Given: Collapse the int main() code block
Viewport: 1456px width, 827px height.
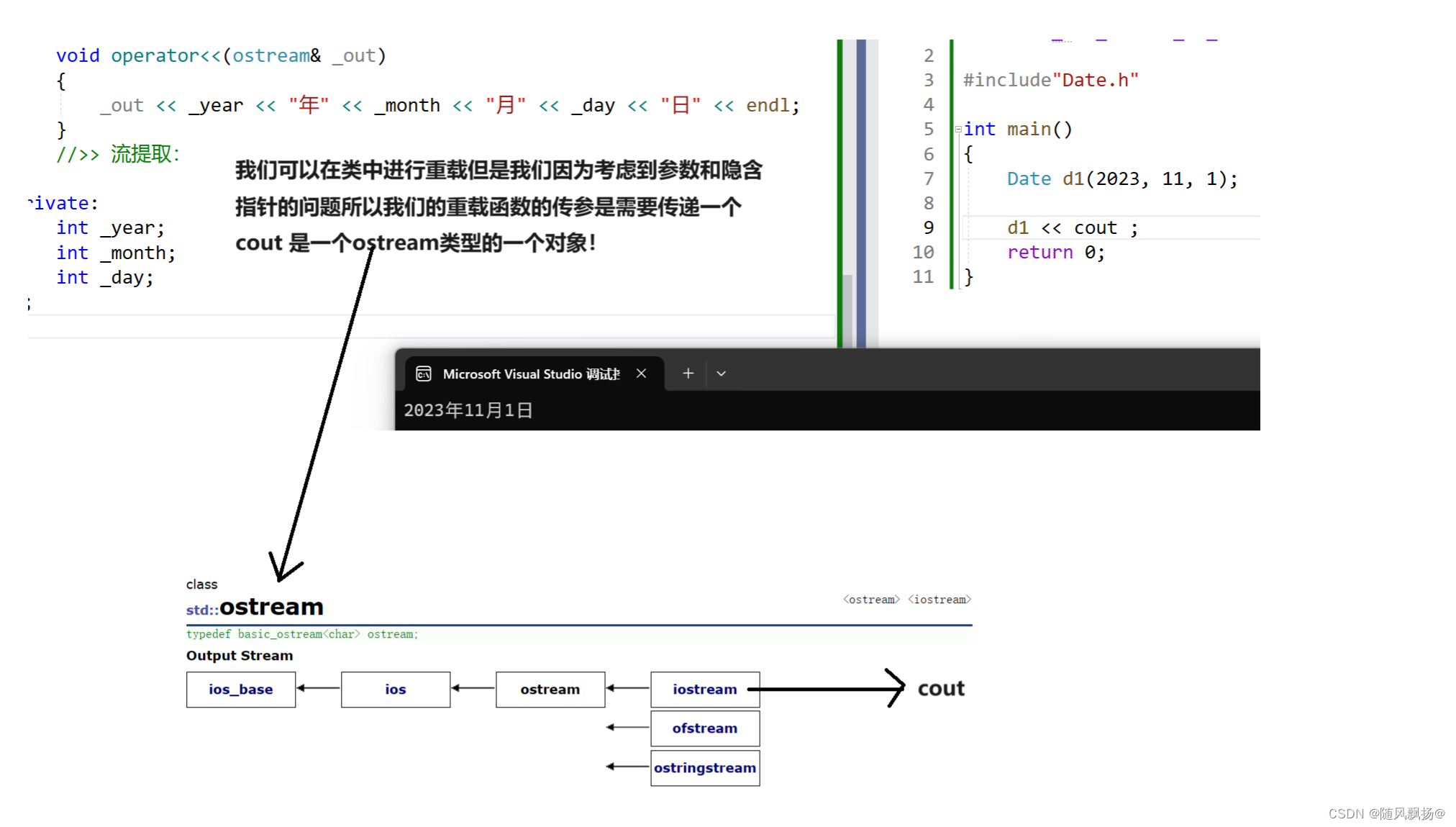Looking at the screenshot, I should pos(957,130).
